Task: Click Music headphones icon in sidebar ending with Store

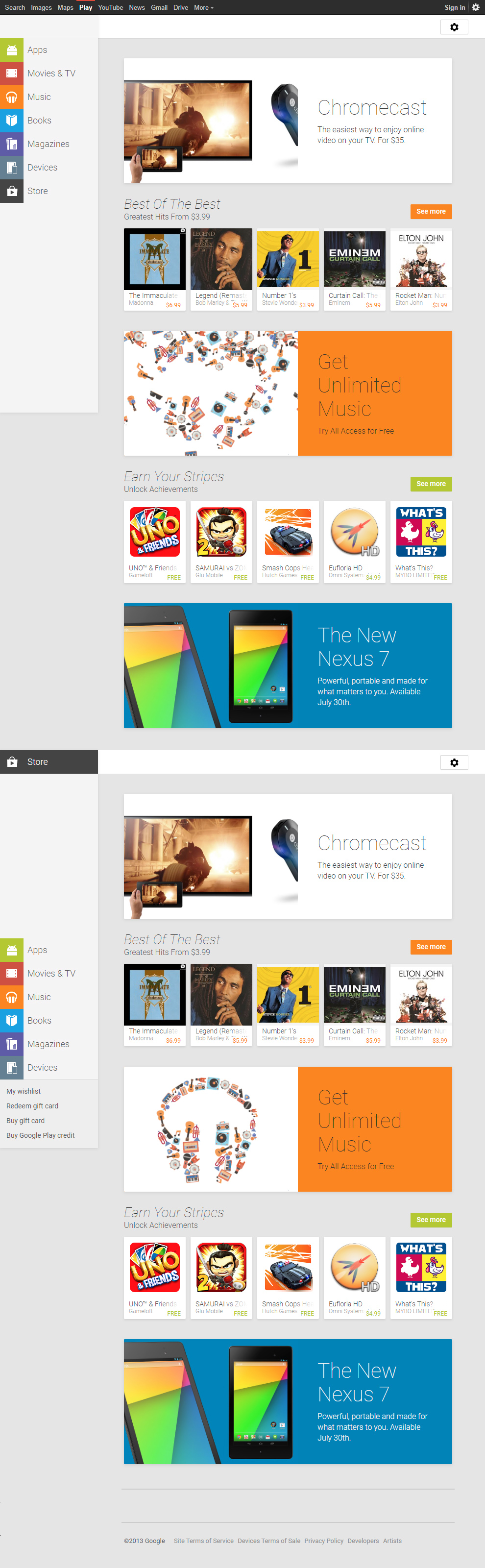Action: tap(12, 97)
